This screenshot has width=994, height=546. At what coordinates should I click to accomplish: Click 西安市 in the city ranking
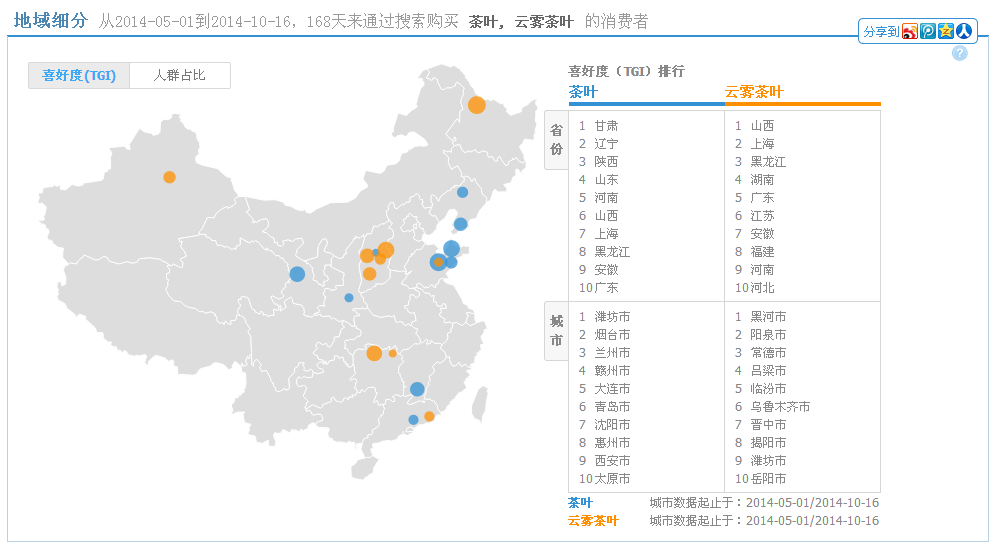coord(612,460)
